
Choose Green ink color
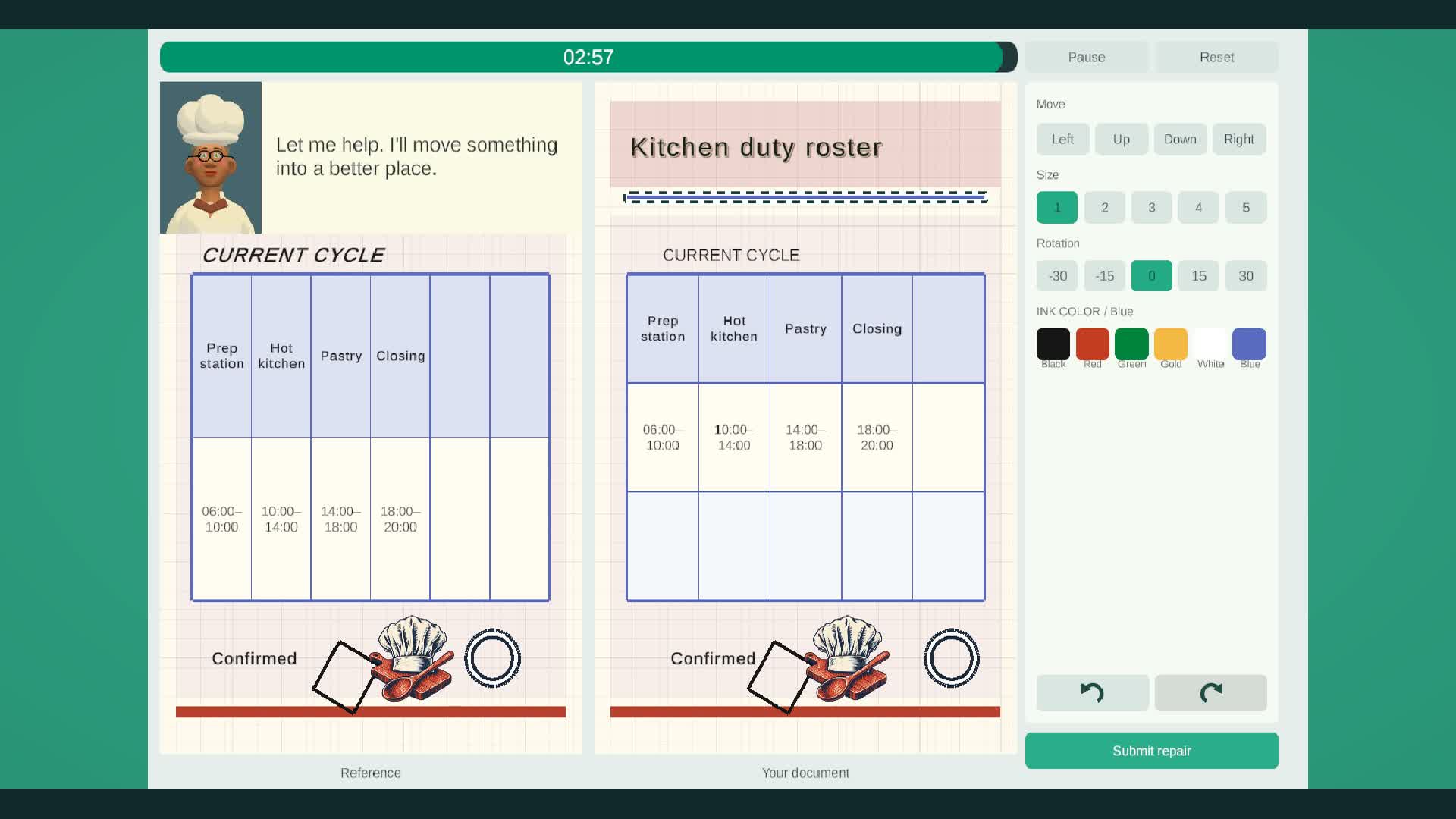click(1131, 344)
